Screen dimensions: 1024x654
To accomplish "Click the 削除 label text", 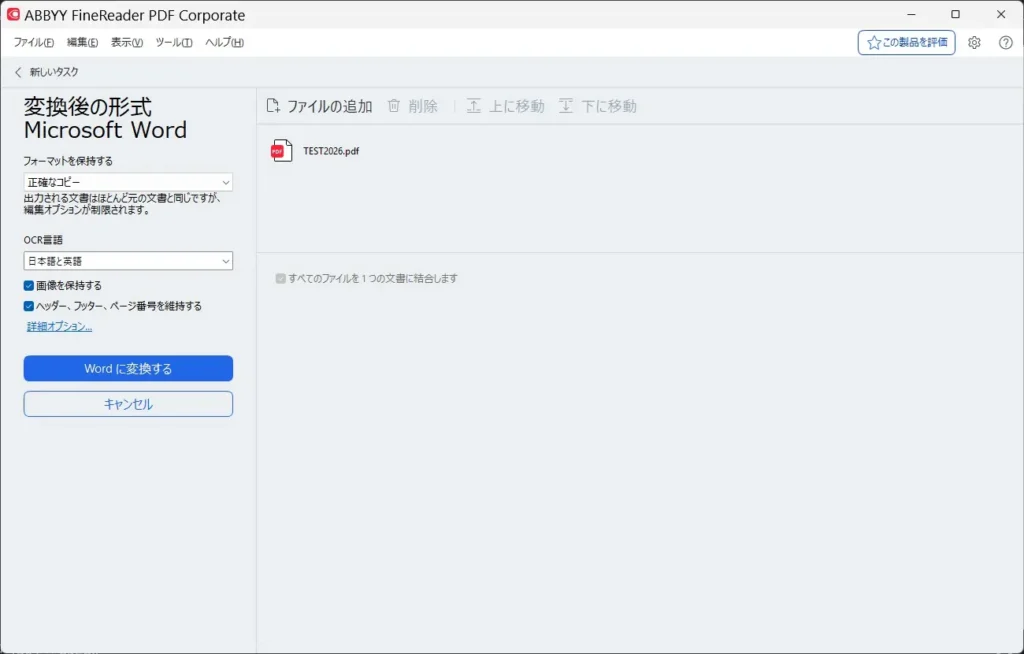I will [x=423, y=106].
